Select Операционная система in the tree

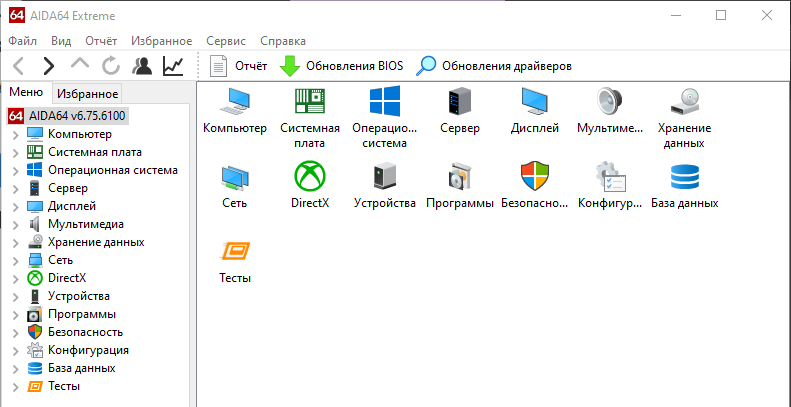[112, 170]
